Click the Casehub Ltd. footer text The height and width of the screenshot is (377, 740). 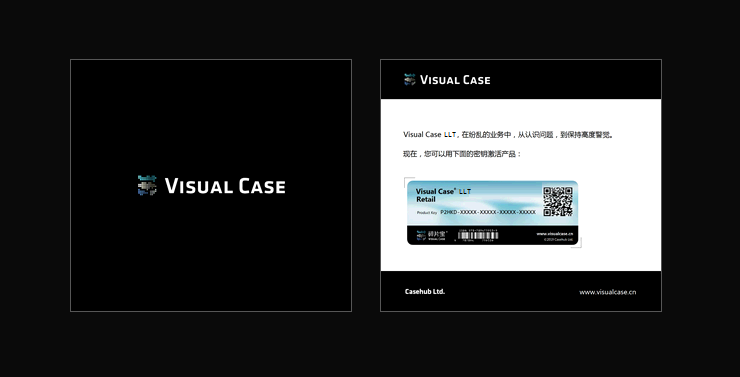tap(425, 292)
